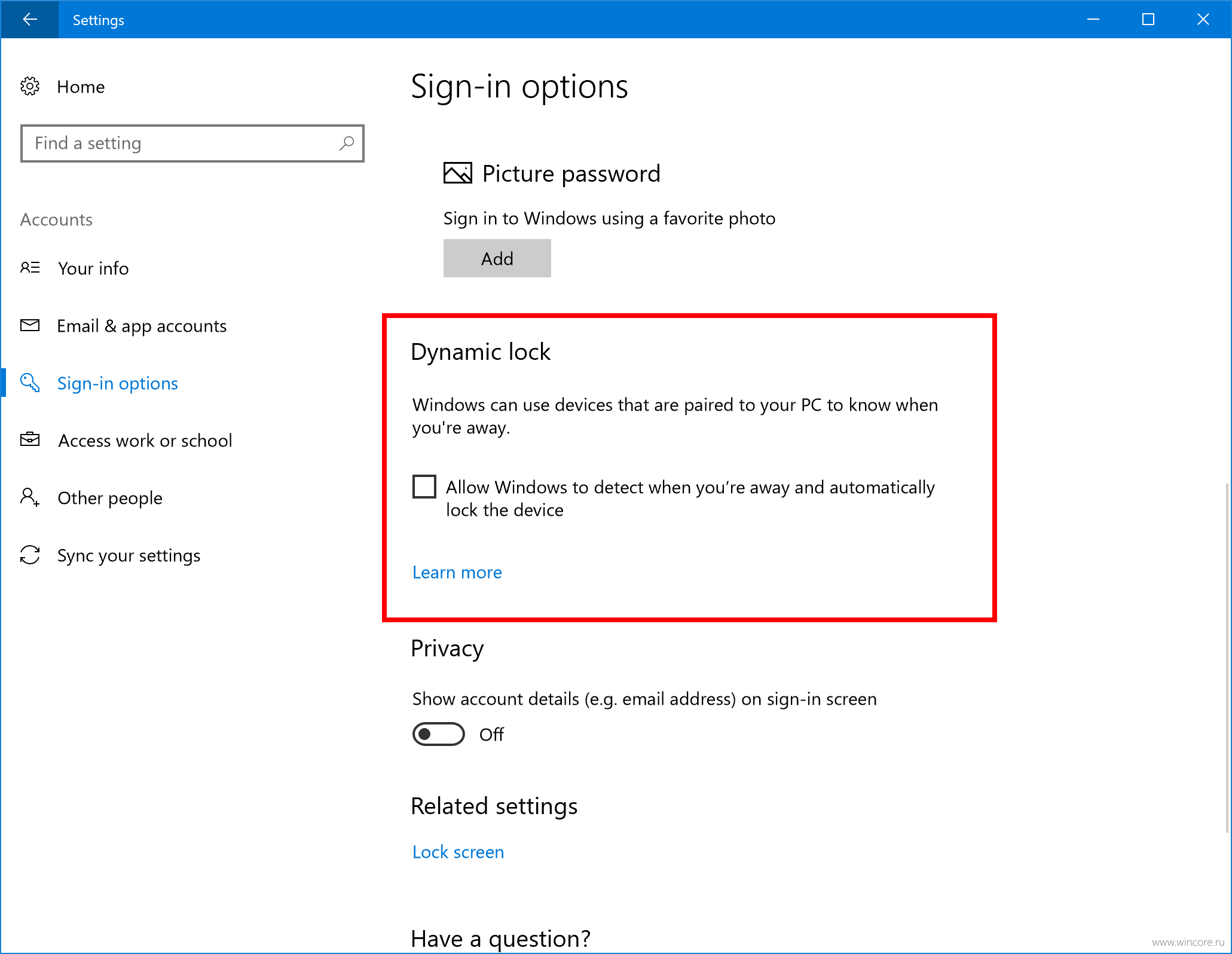
Task: Select Sync your settings in sidebar
Action: pyautogui.click(x=129, y=556)
